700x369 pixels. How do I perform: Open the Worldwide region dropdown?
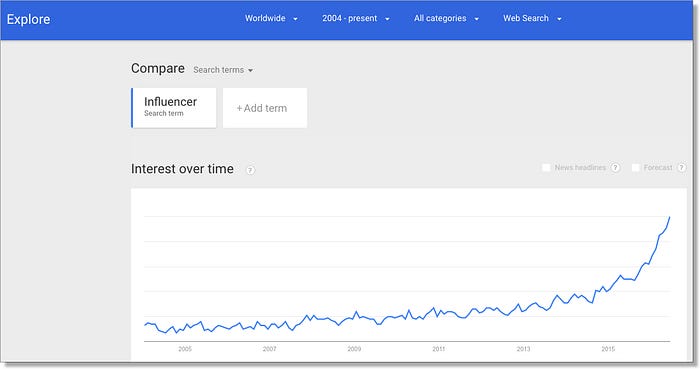(x=271, y=18)
